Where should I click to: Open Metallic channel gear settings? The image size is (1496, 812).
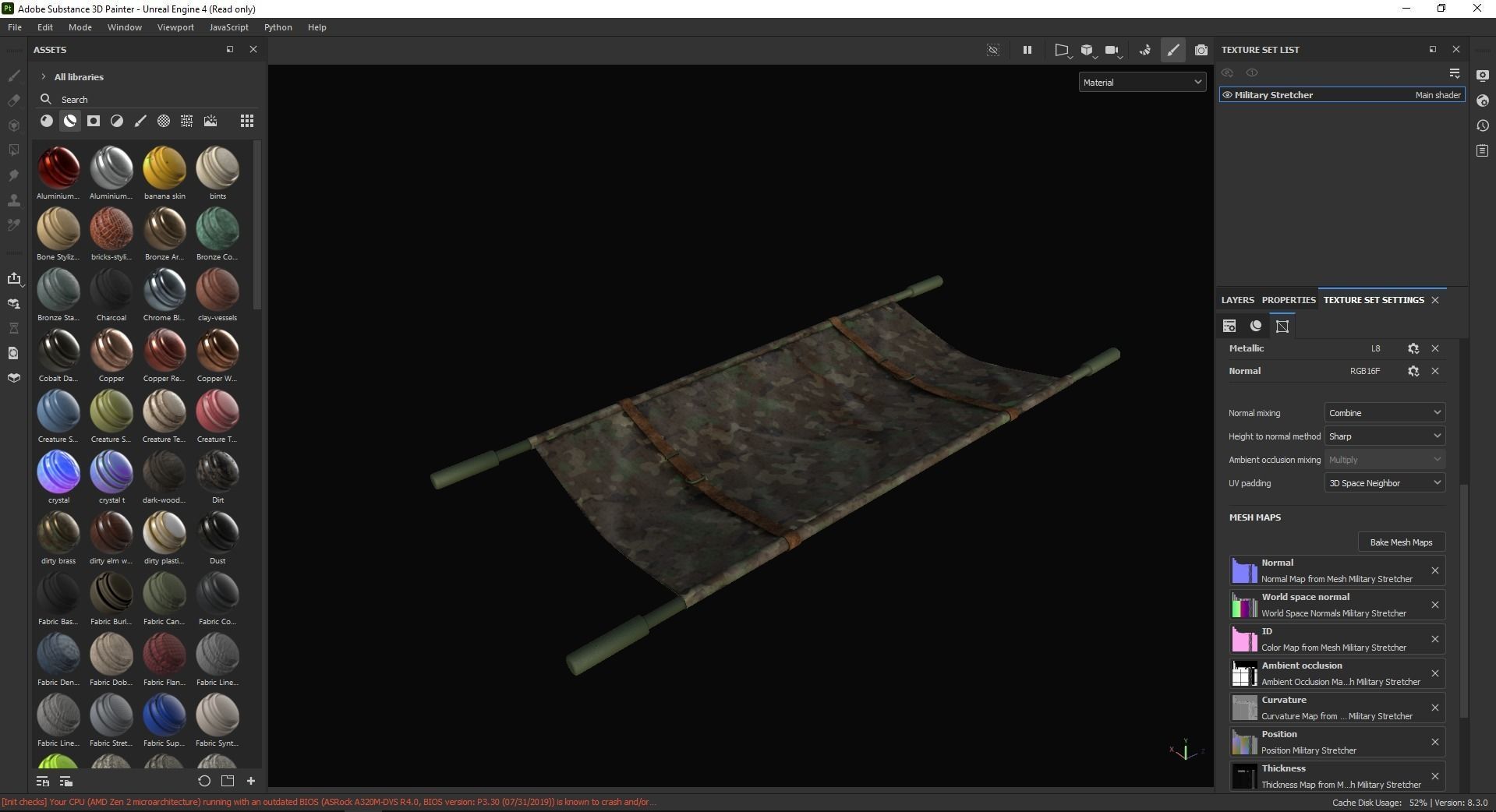1413,348
